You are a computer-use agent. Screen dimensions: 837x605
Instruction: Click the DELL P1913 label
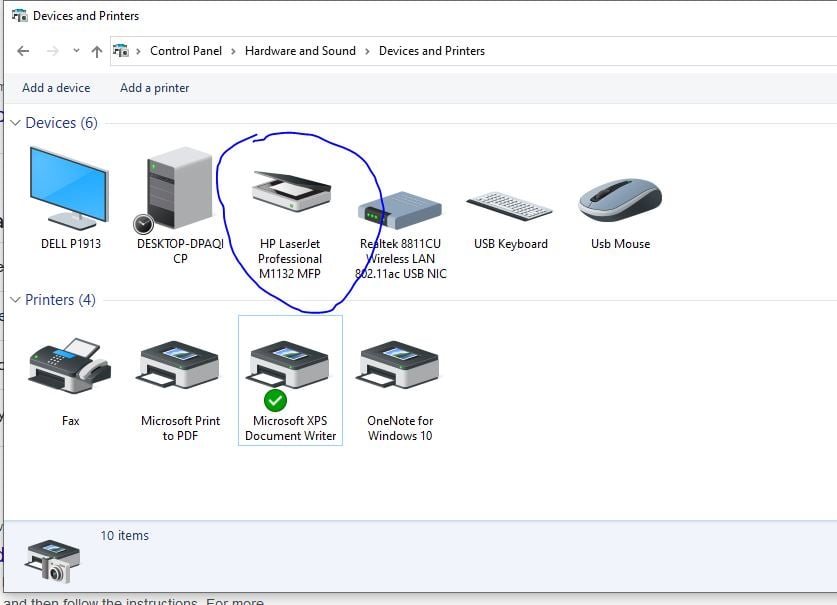tap(70, 243)
